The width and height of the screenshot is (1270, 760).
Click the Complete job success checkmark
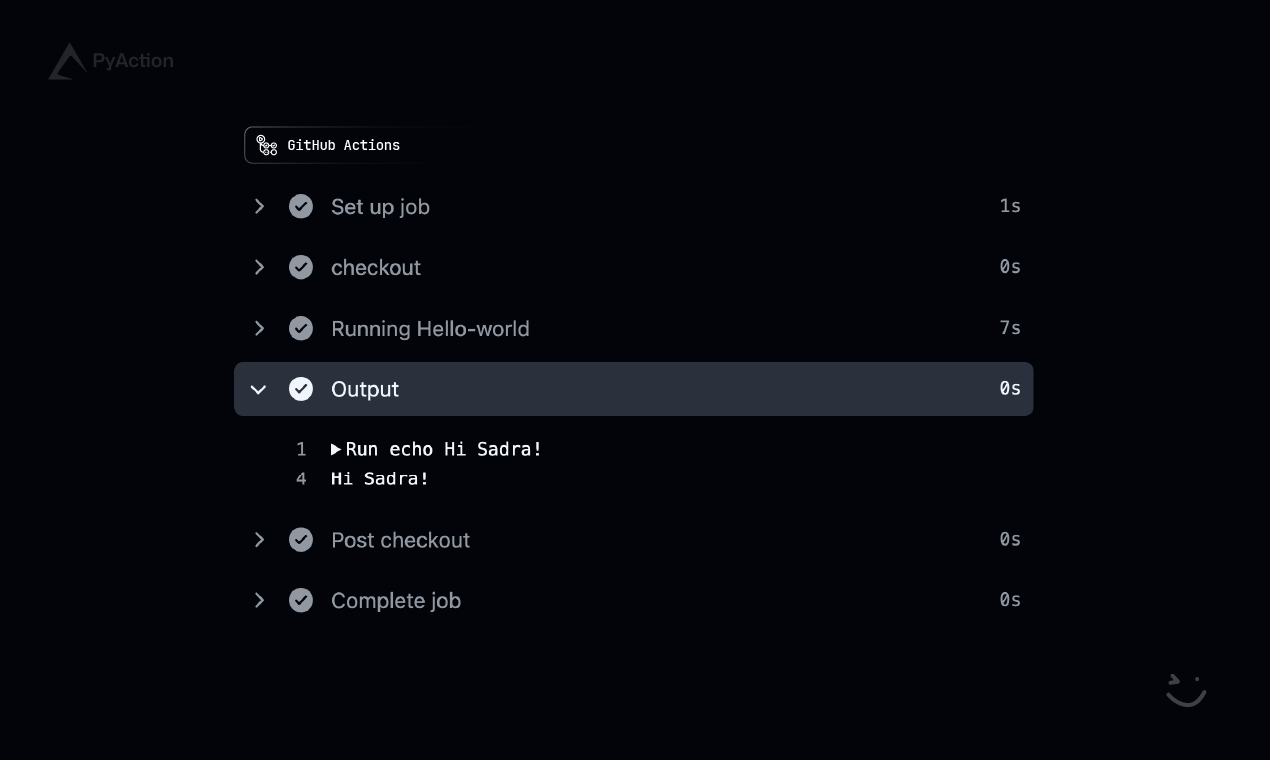point(301,600)
